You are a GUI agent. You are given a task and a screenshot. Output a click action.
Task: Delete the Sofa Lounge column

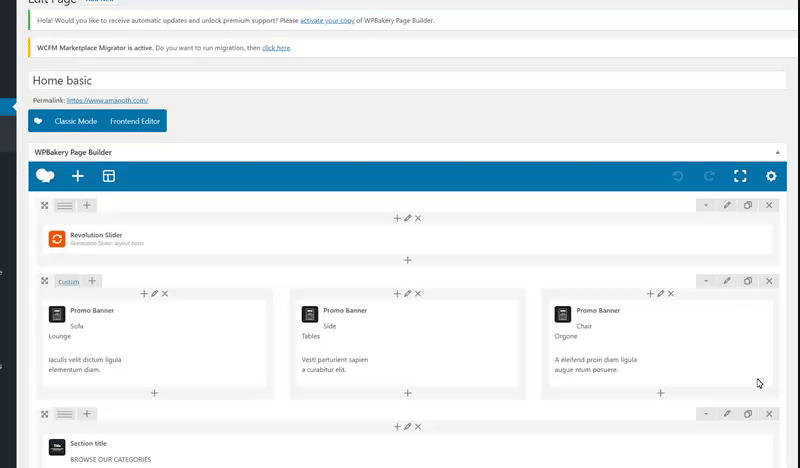165,294
